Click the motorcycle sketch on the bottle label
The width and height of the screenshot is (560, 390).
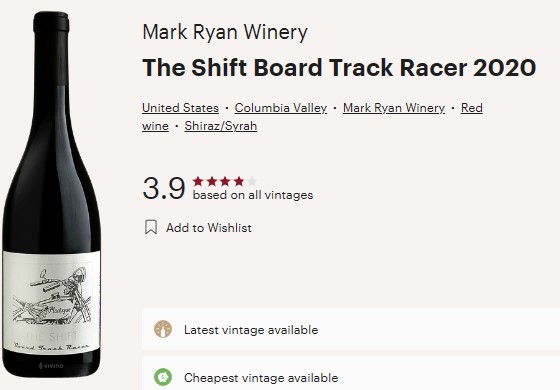pyautogui.click(x=52, y=296)
